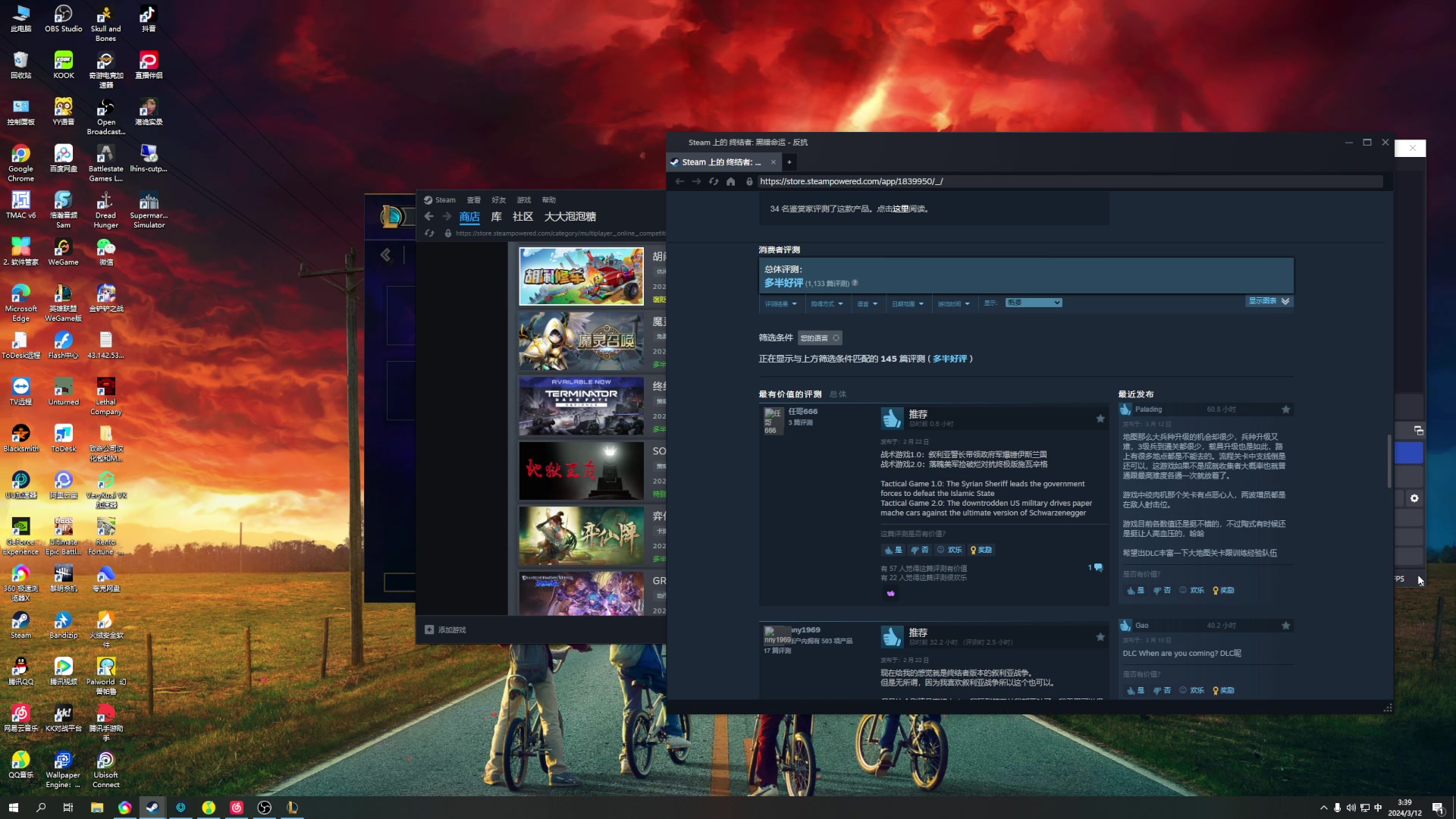Screen dimensions: 1456x819
Task: Open the notification center icon
Action: tap(1438, 808)
